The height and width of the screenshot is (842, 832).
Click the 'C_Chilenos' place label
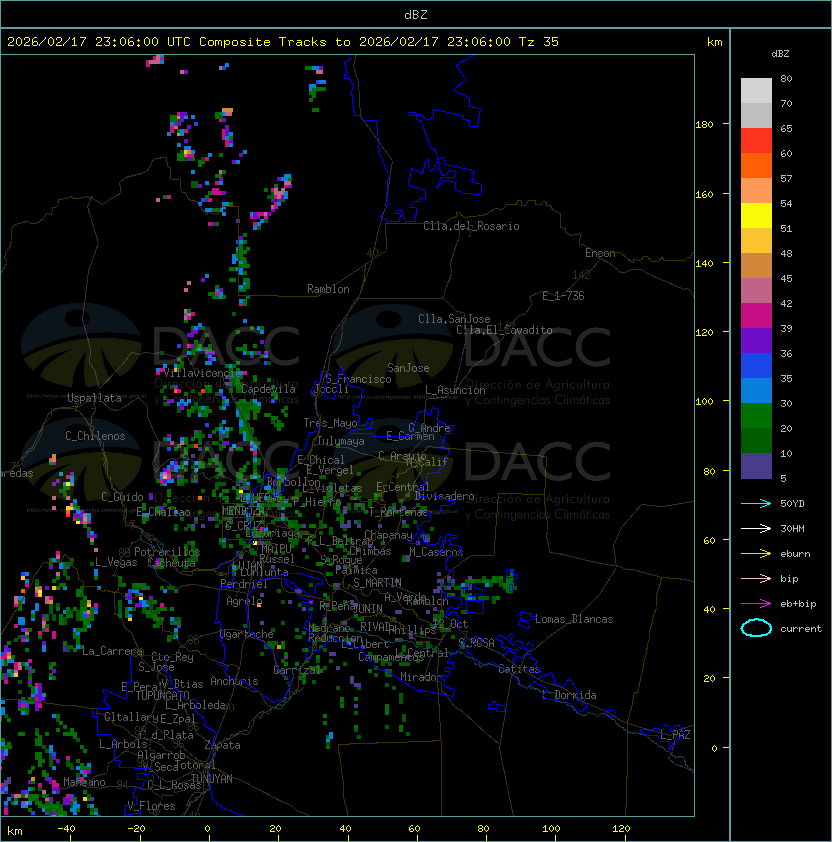95,436
